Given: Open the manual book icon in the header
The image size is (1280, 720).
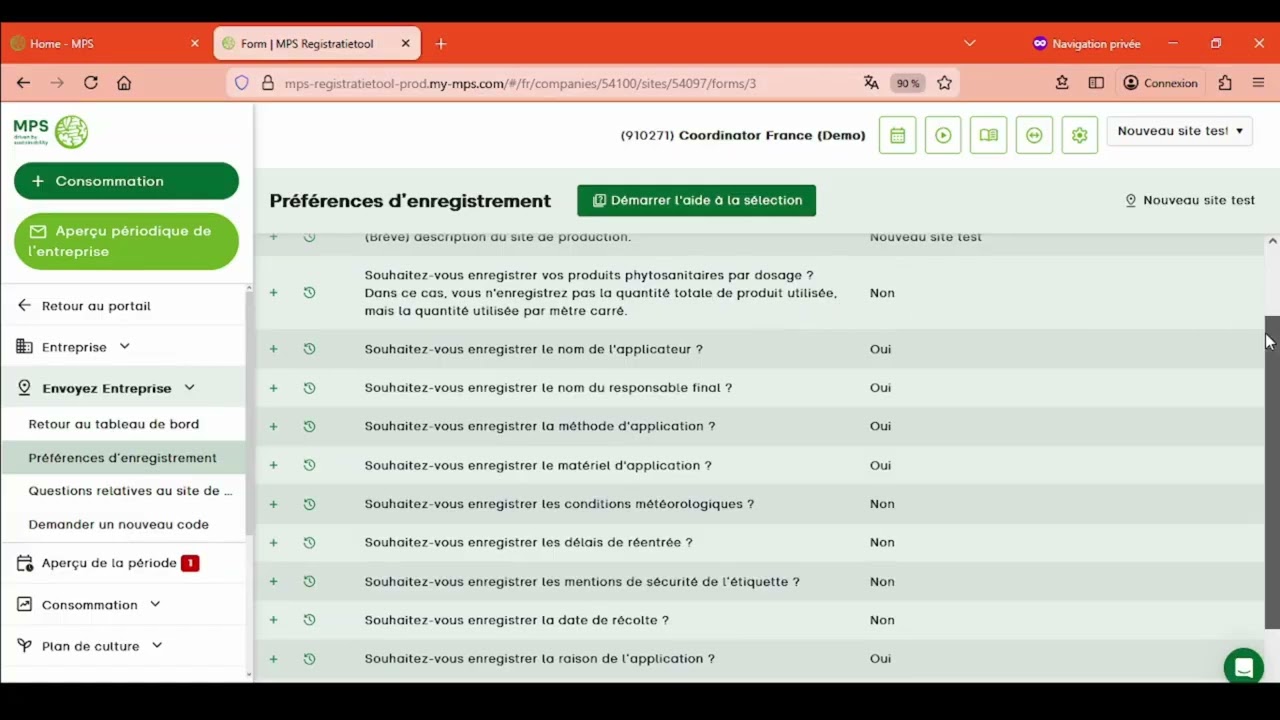Looking at the screenshot, I should point(988,135).
